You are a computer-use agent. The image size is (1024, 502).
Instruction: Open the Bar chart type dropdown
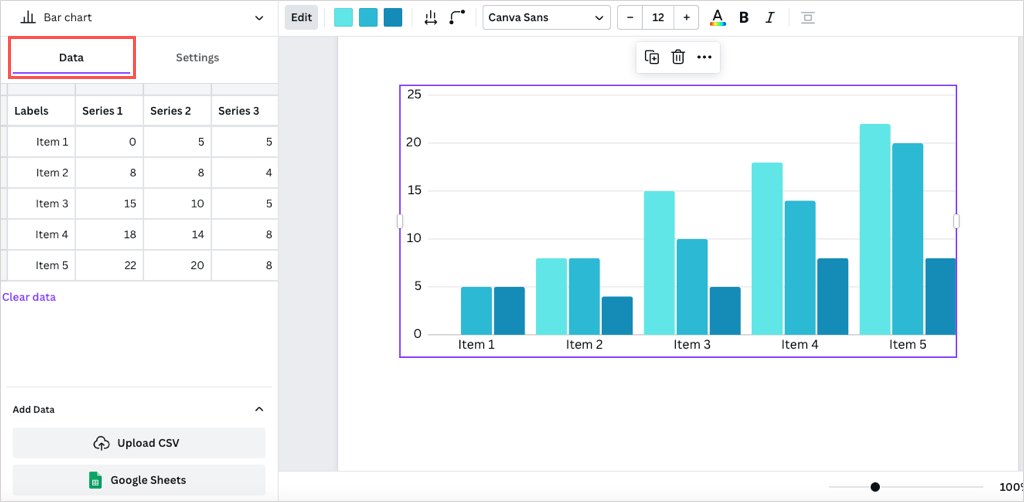tap(140, 18)
